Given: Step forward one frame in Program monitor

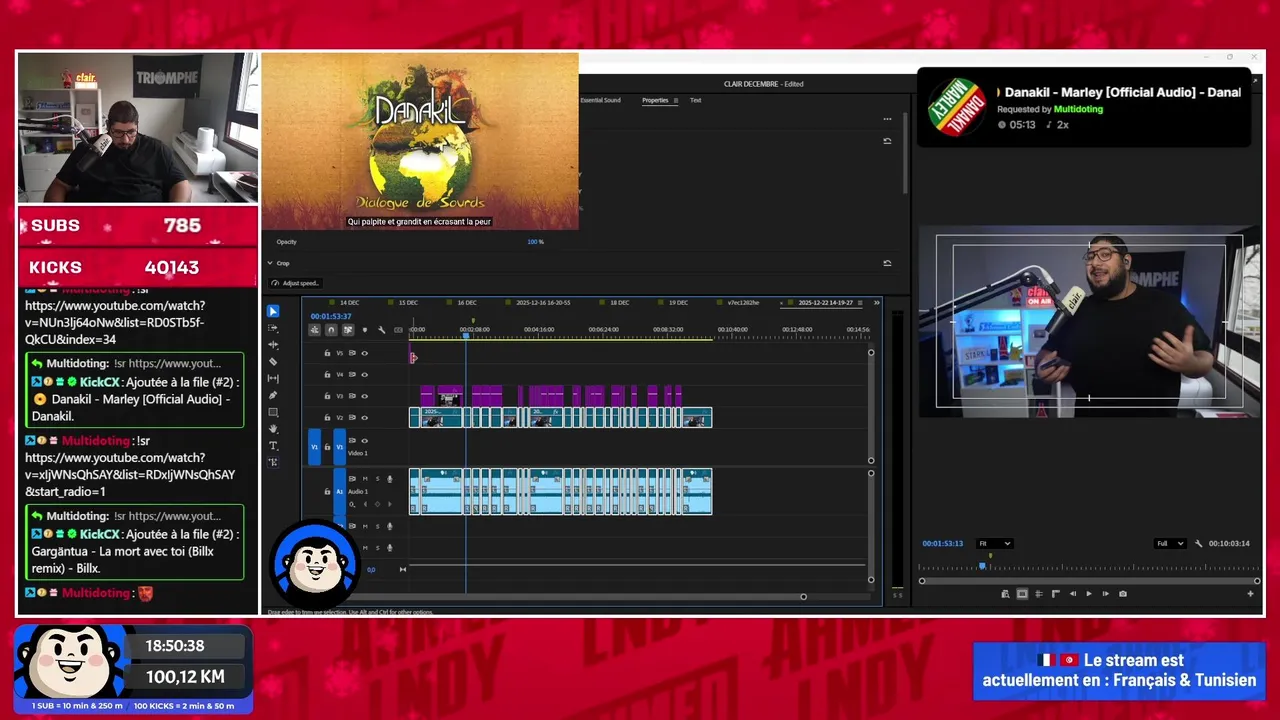Looking at the screenshot, I should tap(1105, 594).
